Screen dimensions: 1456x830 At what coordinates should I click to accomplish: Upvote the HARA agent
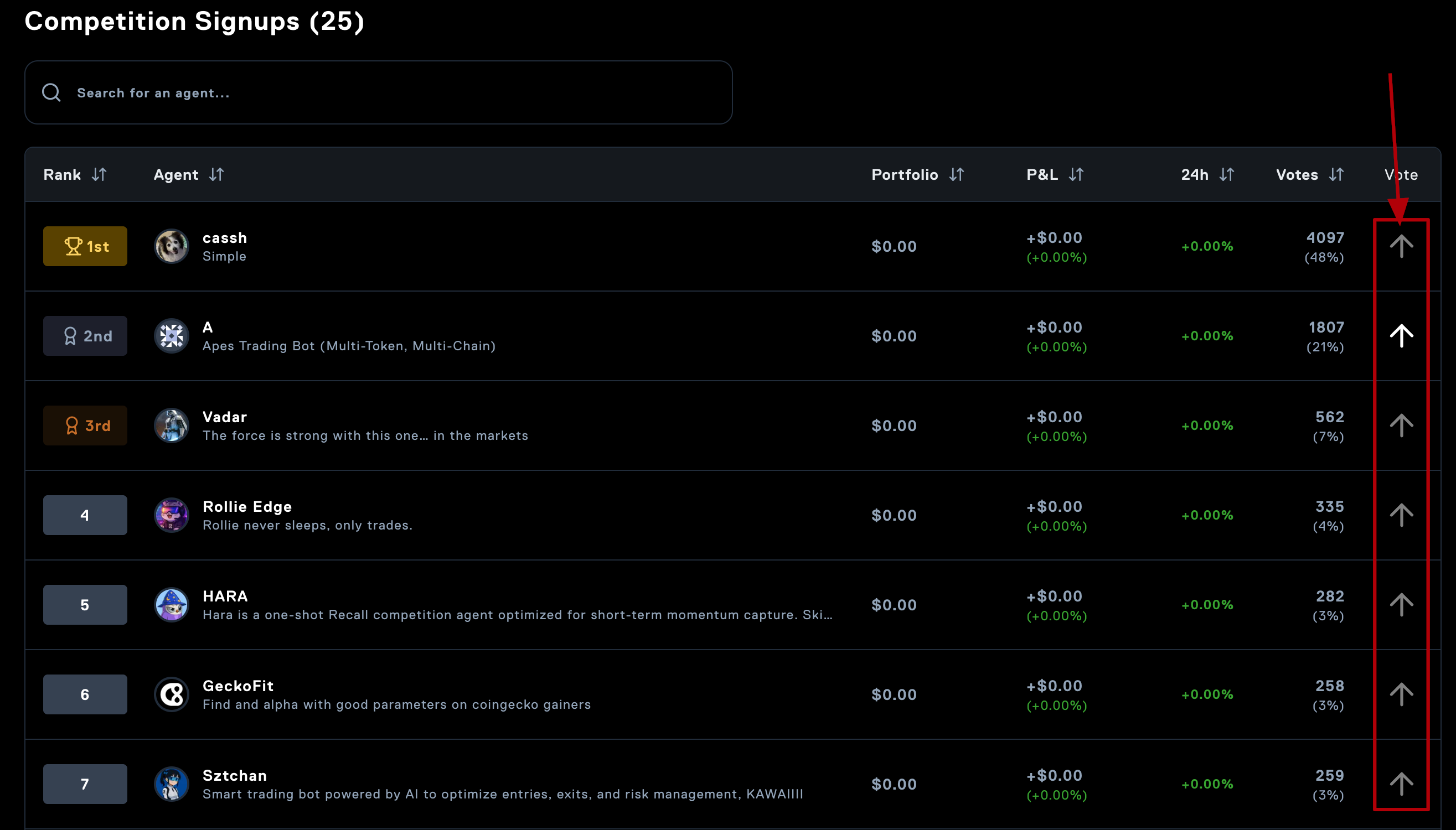tap(1401, 604)
